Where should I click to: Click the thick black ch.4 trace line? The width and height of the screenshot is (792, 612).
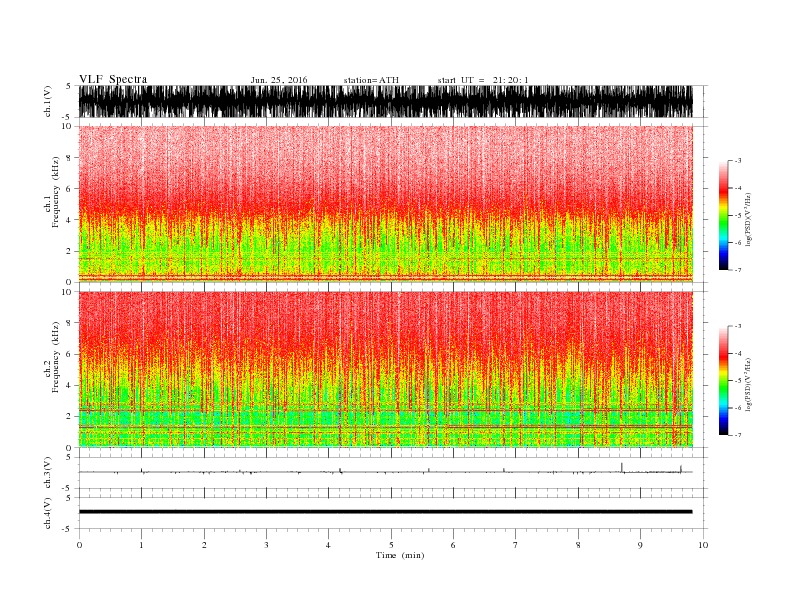point(385,512)
